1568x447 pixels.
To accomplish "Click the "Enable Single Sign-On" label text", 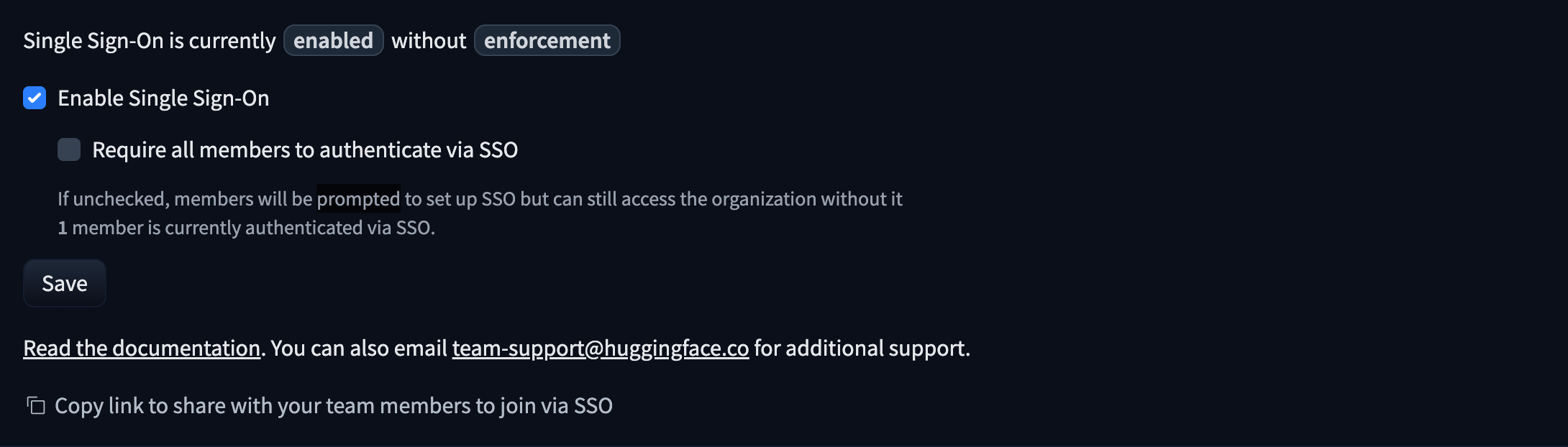I will [163, 98].
